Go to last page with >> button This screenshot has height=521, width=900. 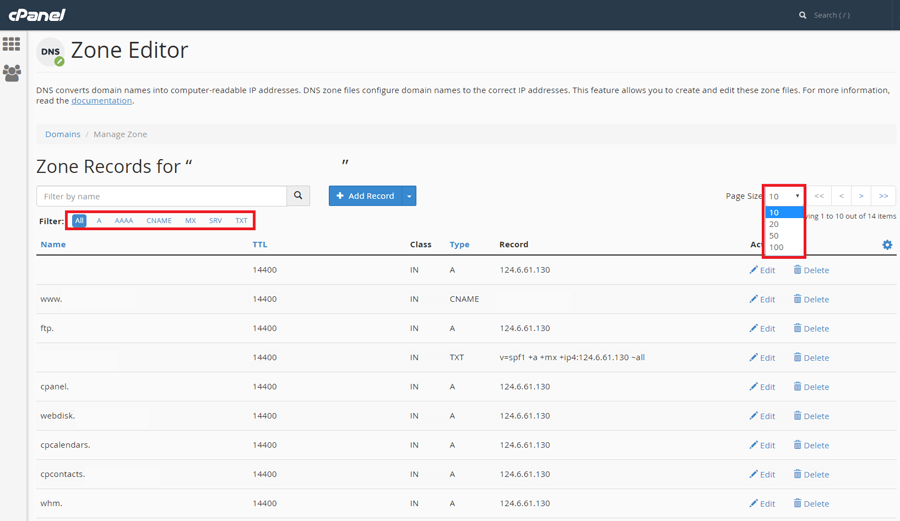tap(883, 196)
